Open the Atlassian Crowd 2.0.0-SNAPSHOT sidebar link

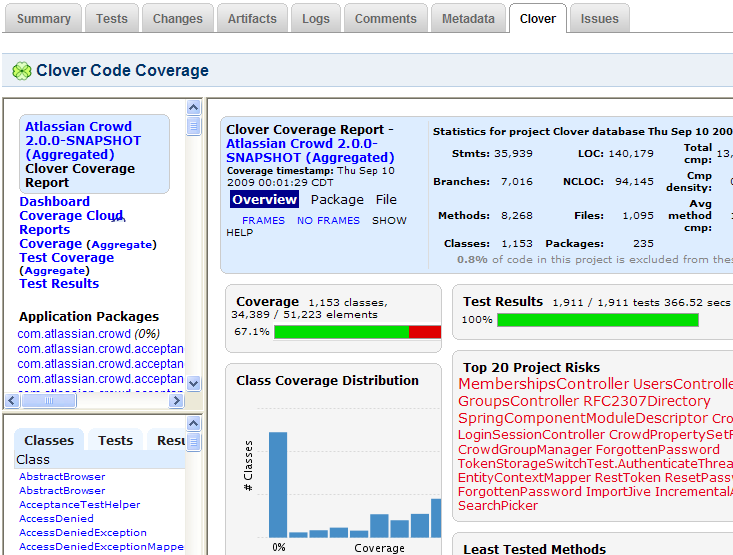(83, 140)
